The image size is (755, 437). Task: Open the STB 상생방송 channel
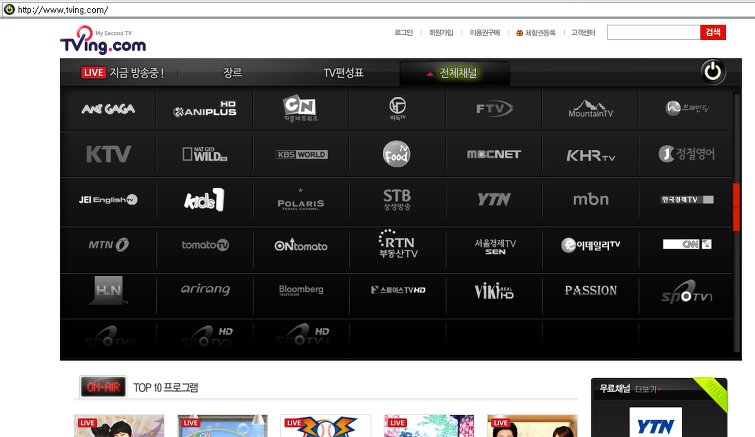point(397,200)
